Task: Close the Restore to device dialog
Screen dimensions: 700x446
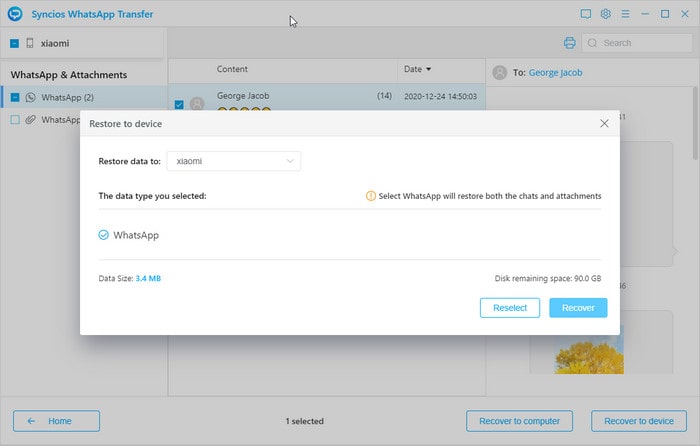Action: [604, 123]
